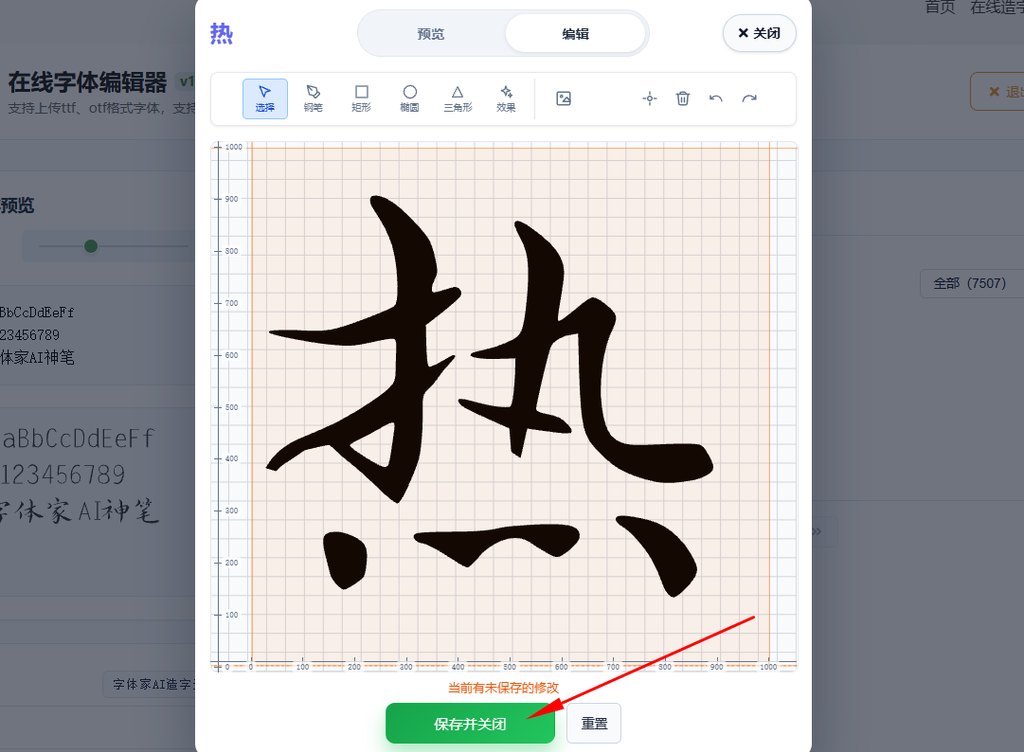Screen dimensions: 1024x752
Task: Select the 选择 arrow tool
Action: coord(264,99)
